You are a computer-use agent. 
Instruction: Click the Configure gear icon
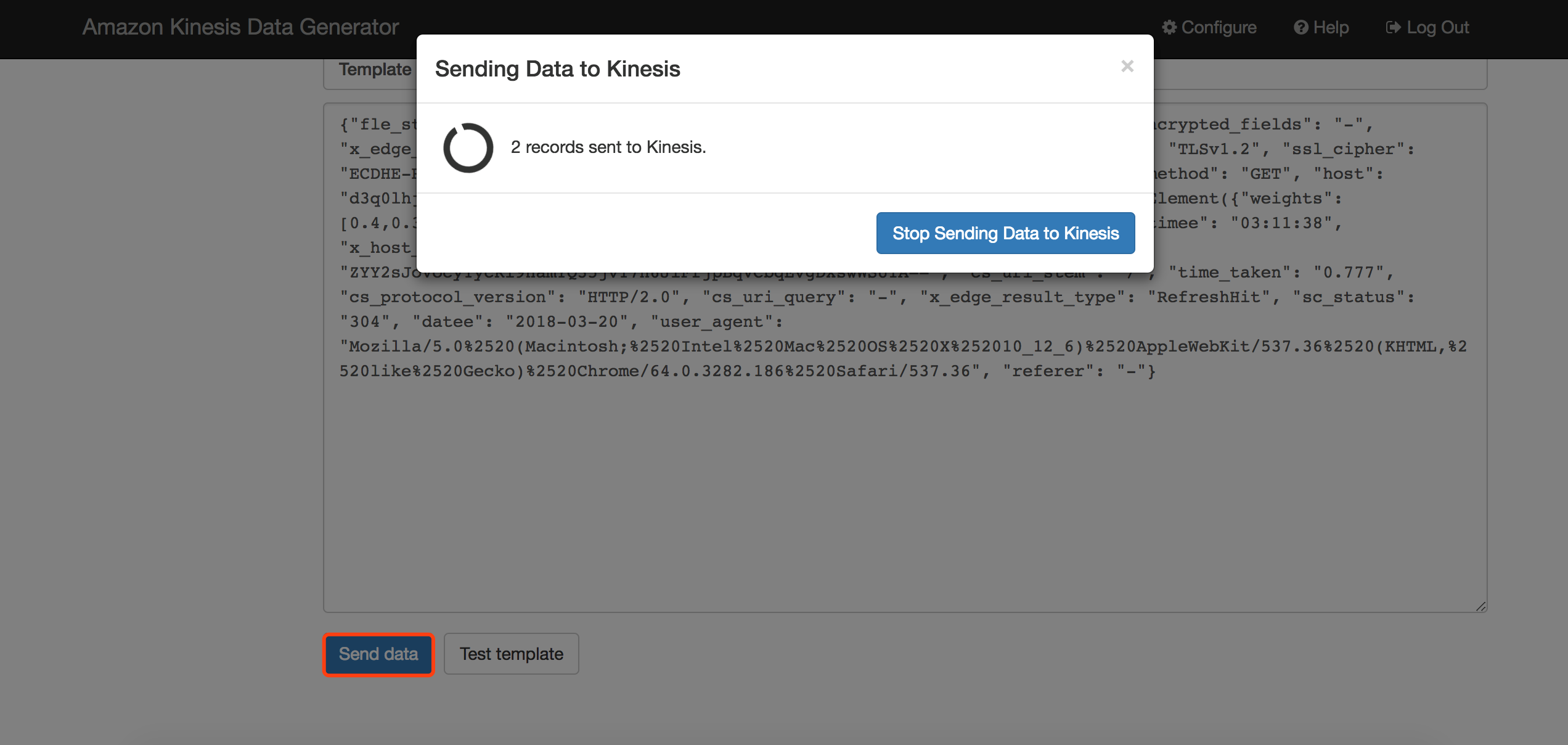click(1169, 27)
